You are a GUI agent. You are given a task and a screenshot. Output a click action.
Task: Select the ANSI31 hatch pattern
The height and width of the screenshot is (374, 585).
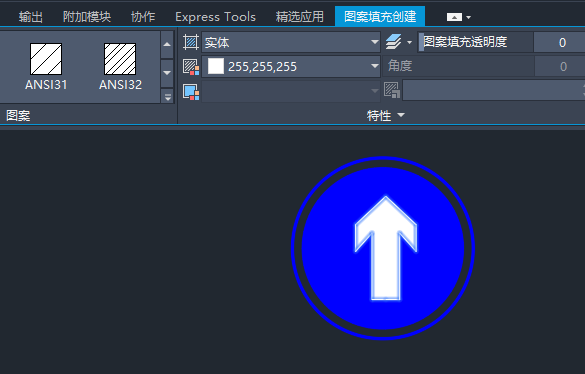(46, 67)
